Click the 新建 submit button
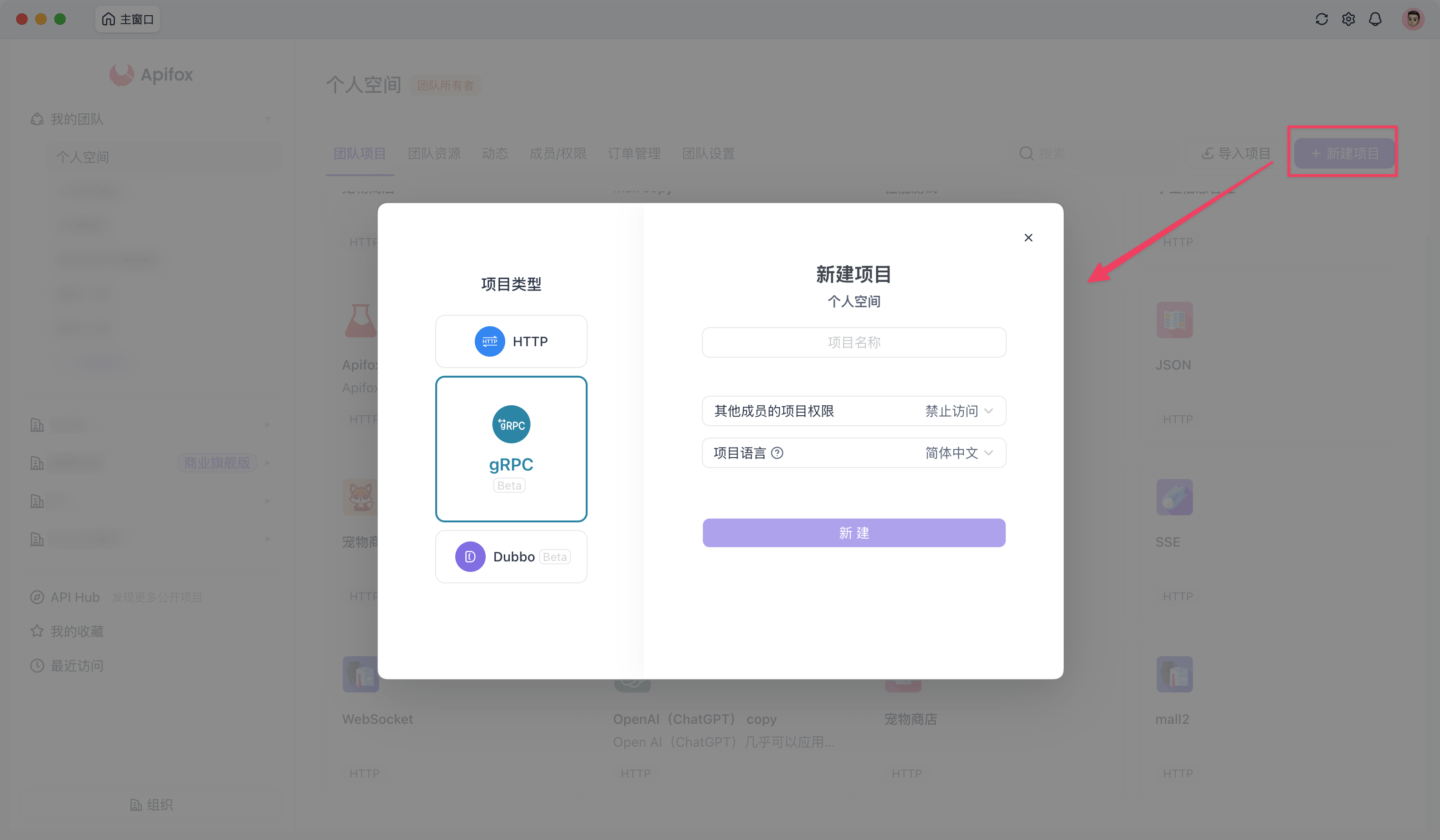 (854, 532)
